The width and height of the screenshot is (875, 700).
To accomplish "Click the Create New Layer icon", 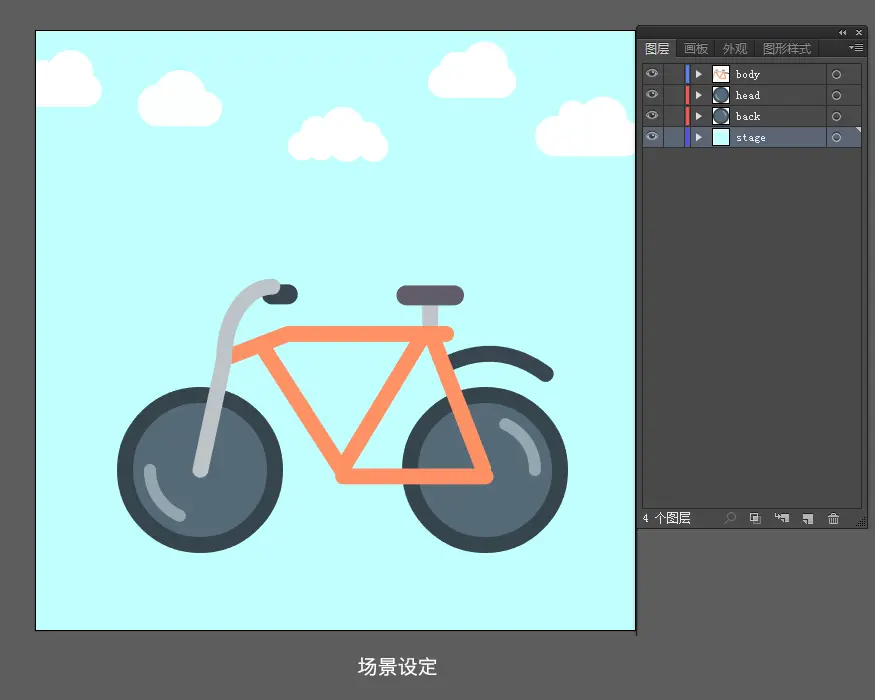I will pos(807,519).
